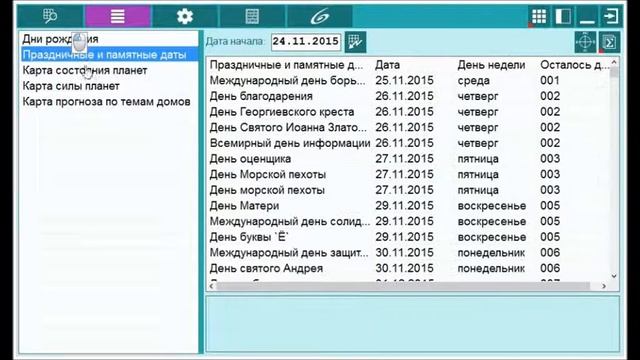The height and width of the screenshot is (360, 640).
Task: Select row 'День буквы Ё'
Action: pyautogui.click(x=409, y=237)
